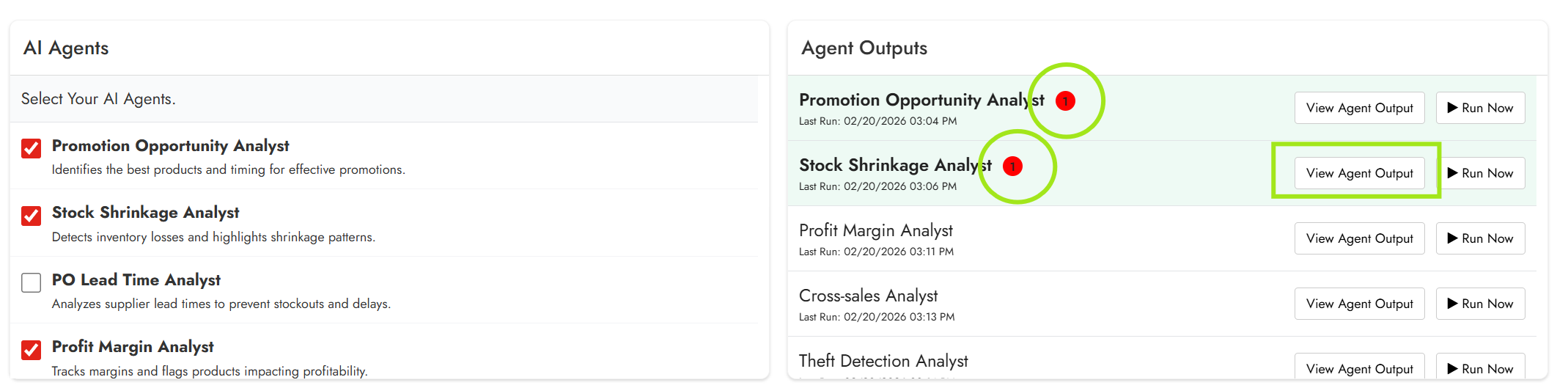
Task: Run the Profit Margin Analyst now
Action: [1479, 238]
